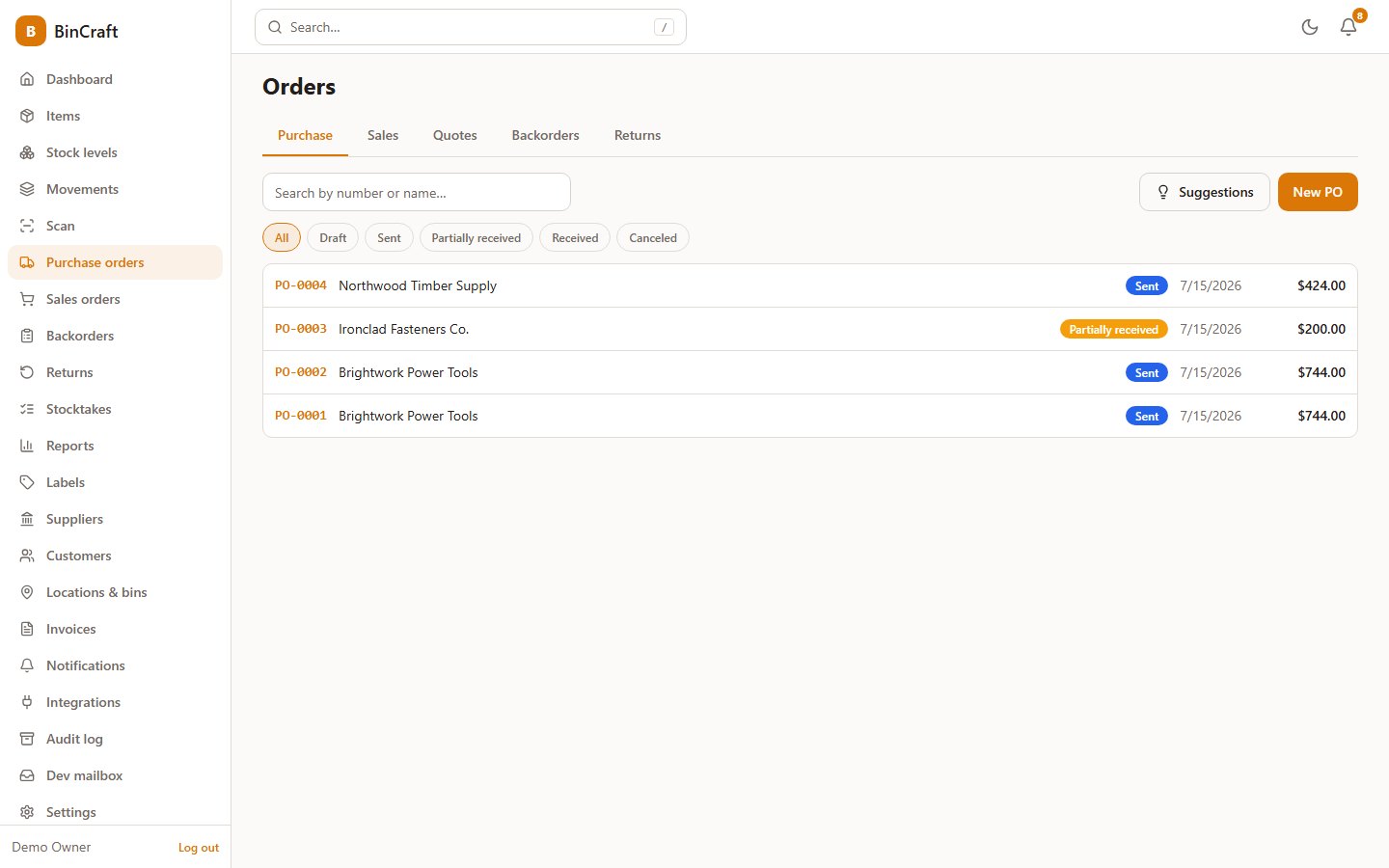This screenshot has width=1389, height=868.
Task: Click the BinCraft logo icon
Action: (x=31, y=31)
